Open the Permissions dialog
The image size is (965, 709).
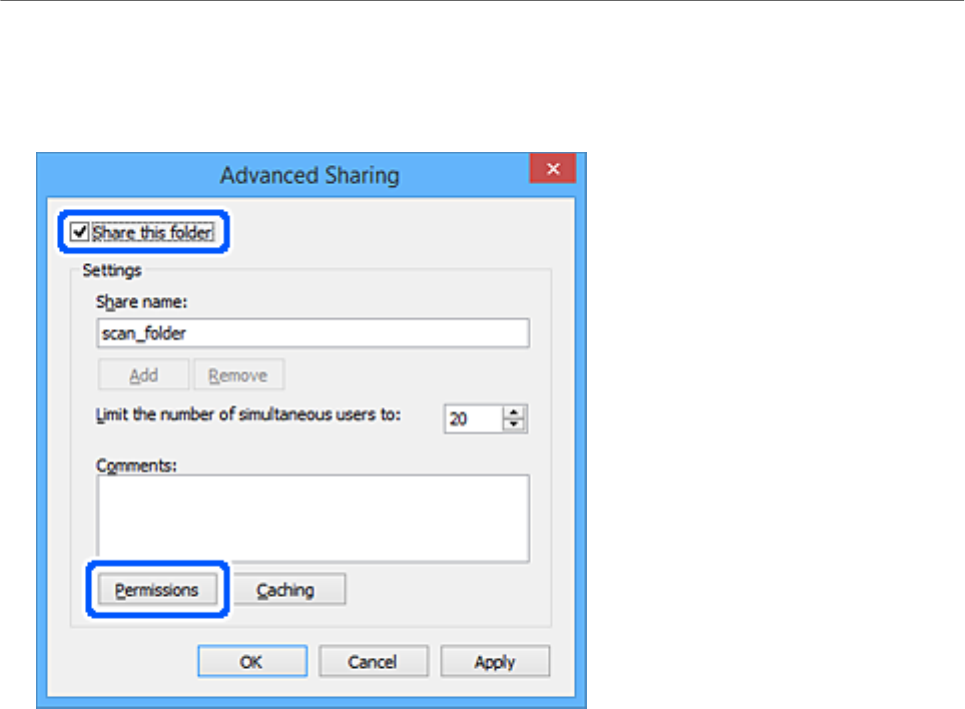pos(157,590)
